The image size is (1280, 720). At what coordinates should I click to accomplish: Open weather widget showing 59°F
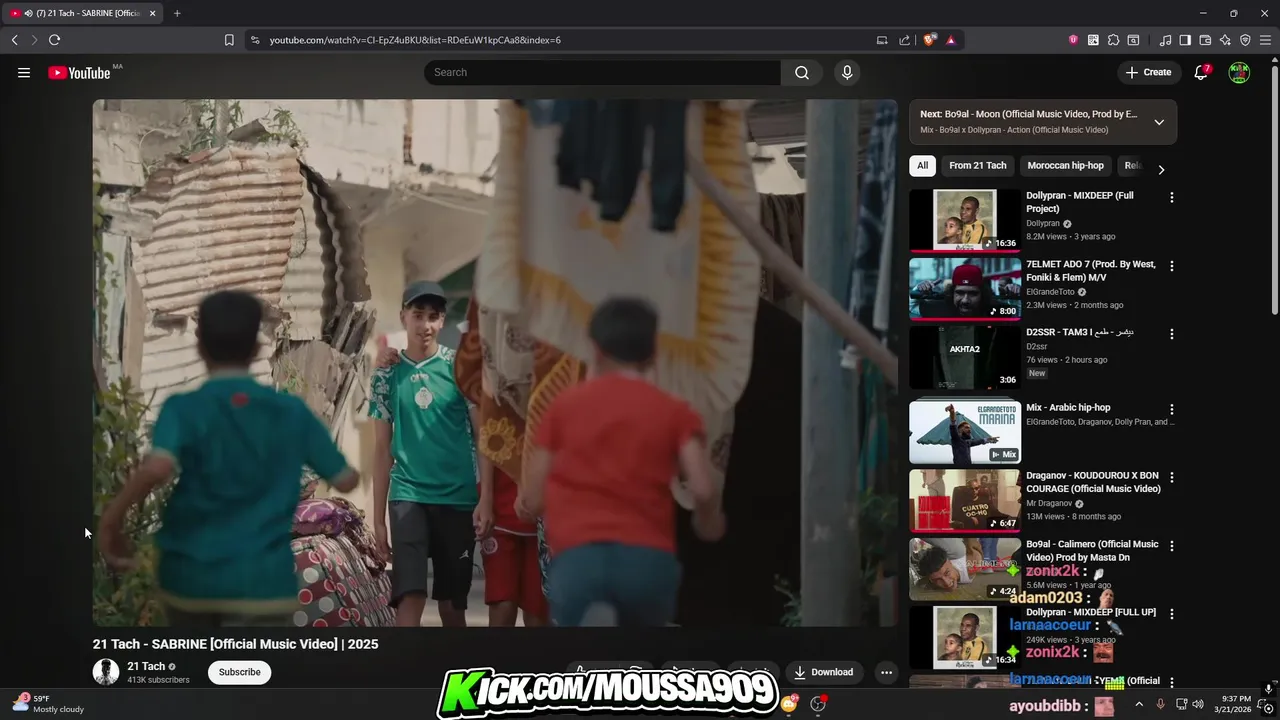point(48,704)
